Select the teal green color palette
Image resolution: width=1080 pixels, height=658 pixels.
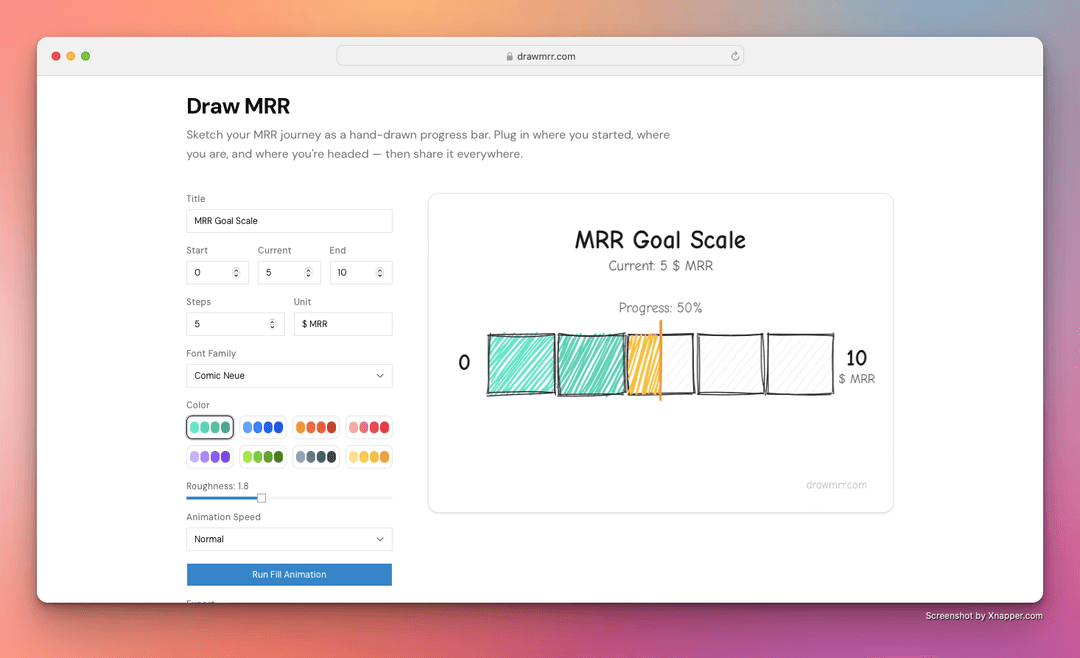[x=210, y=427]
